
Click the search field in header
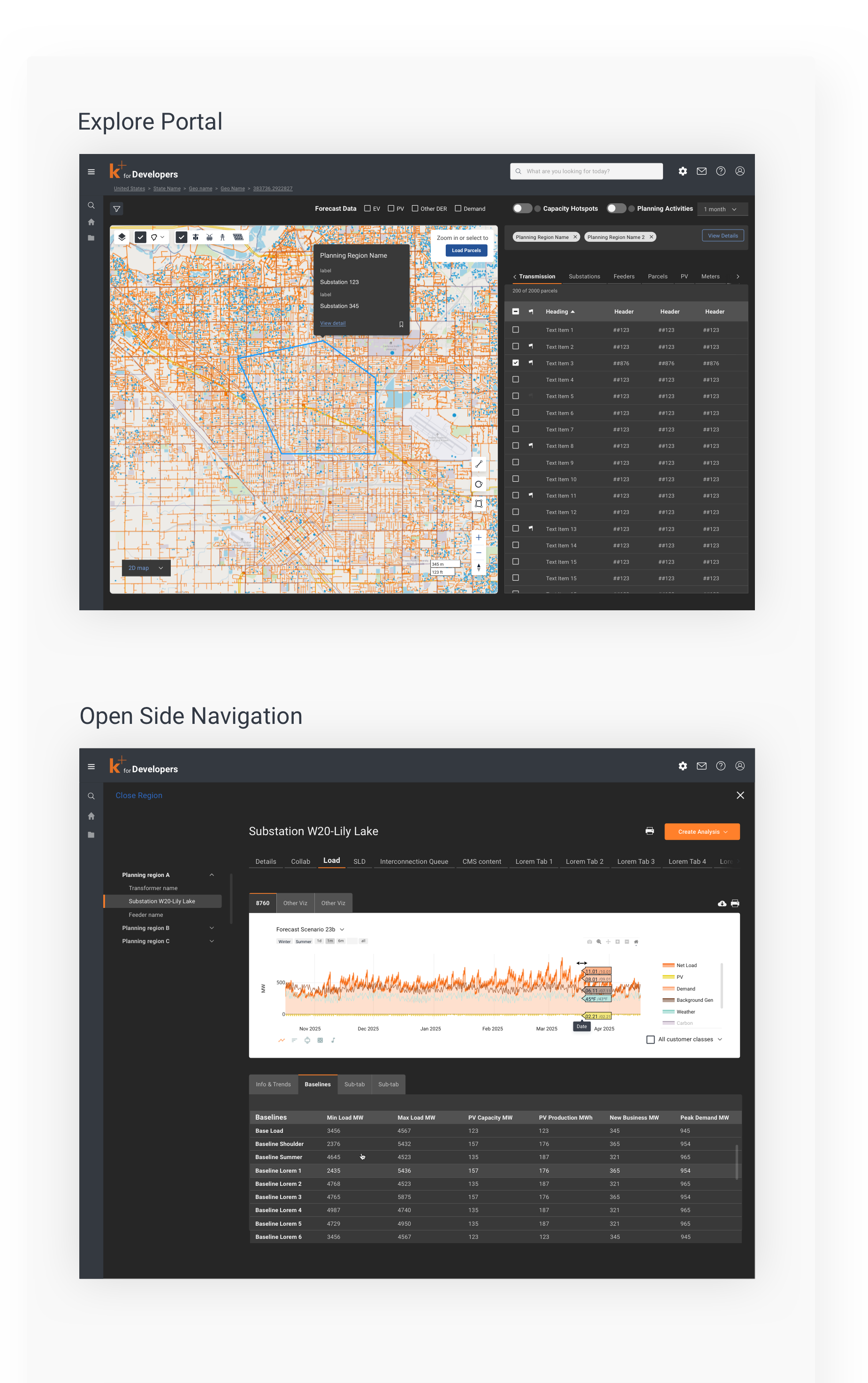(x=586, y=171)
